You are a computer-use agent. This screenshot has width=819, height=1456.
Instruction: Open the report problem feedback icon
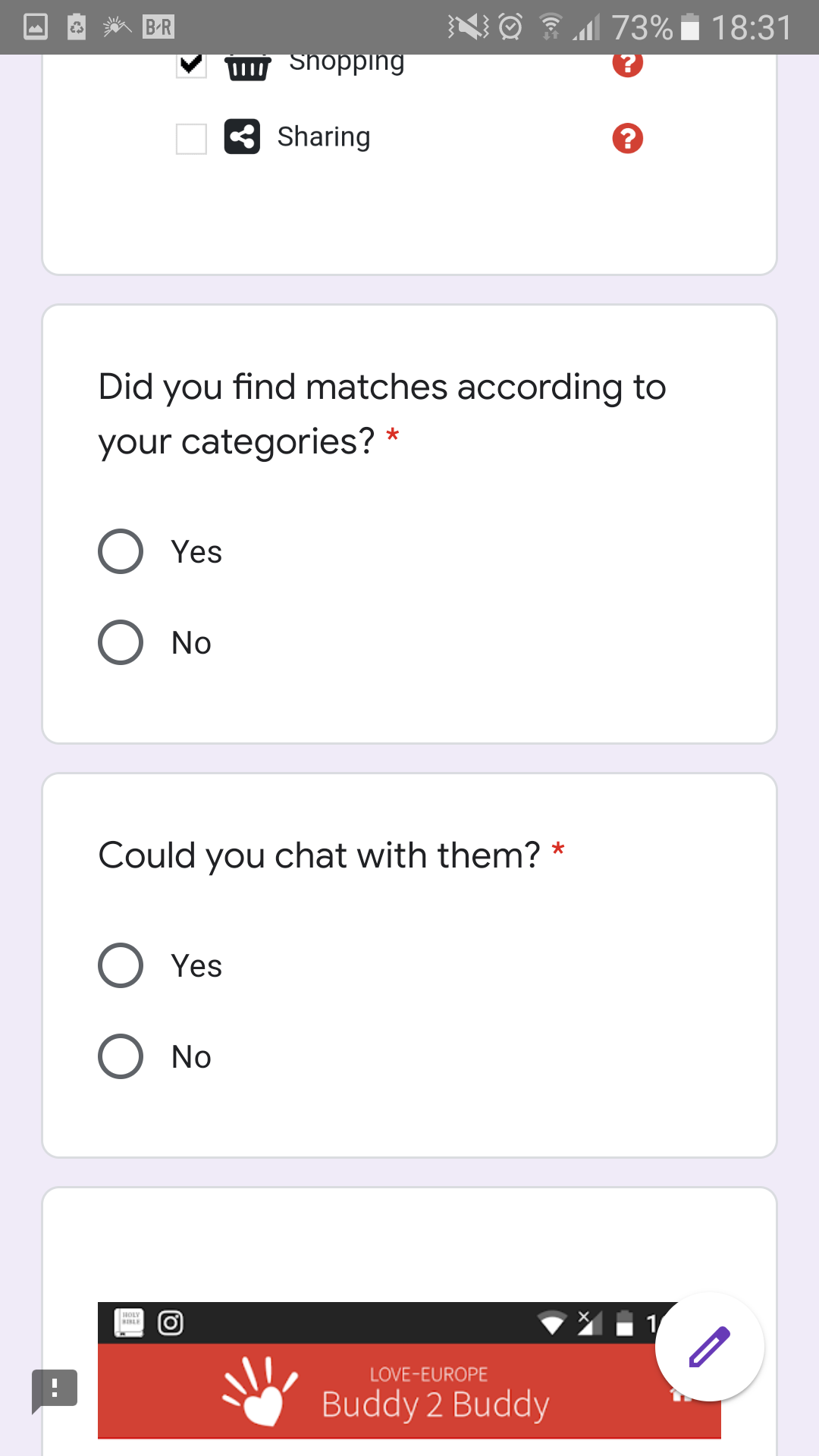pos(55,1390)
